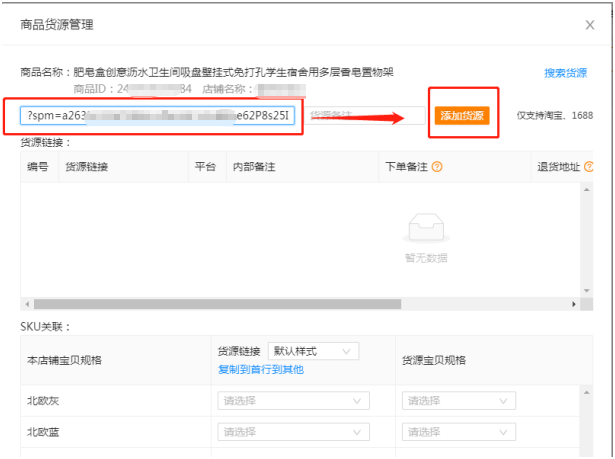
Task: Click the 复制到首行到其他 link
Action: coord(261,370)
